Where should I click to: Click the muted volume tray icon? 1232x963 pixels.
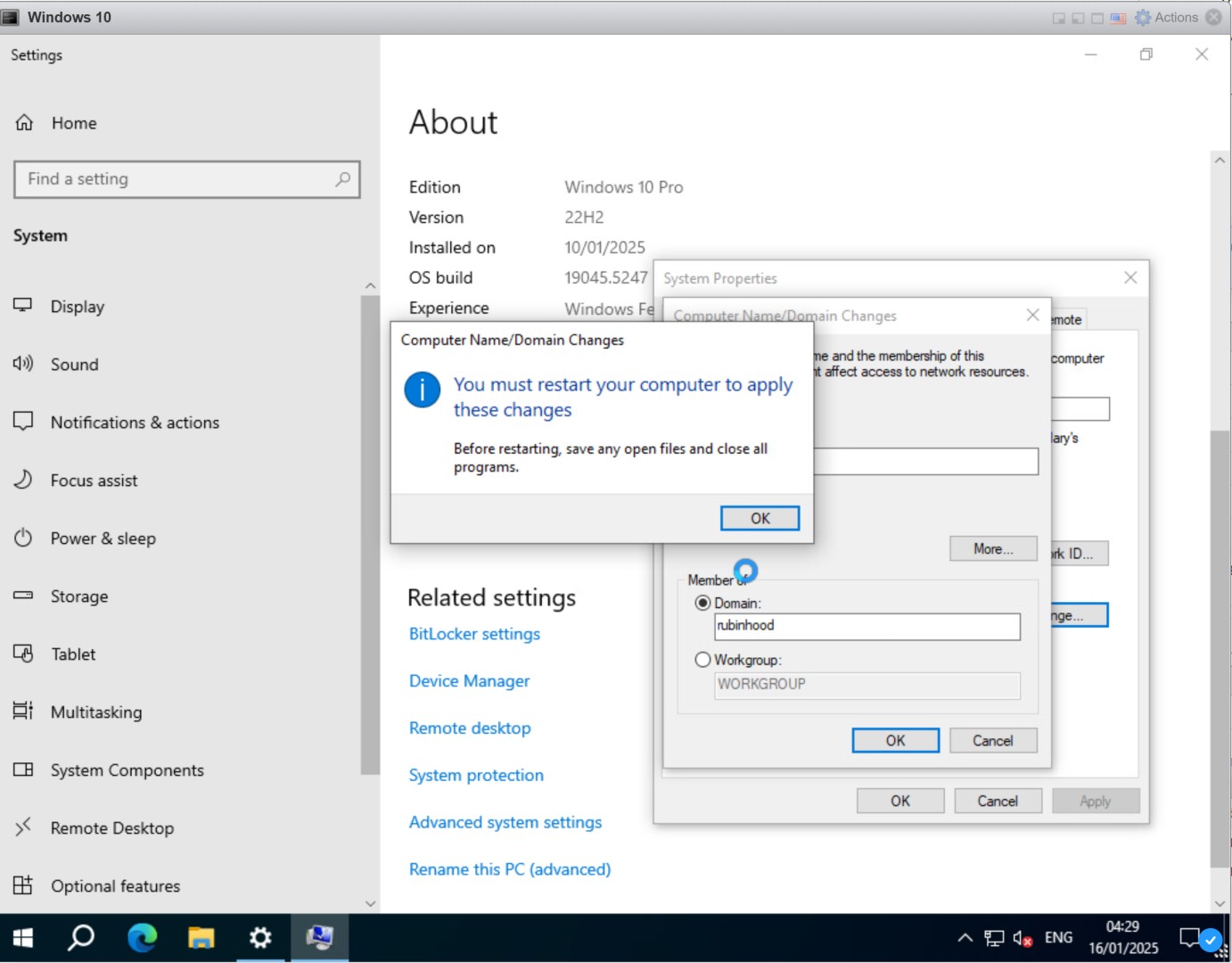point(1023,938)
